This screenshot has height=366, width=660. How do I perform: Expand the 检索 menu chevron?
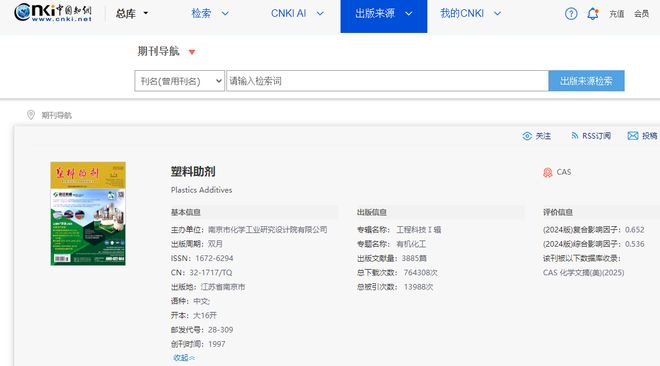coord(225,13)
